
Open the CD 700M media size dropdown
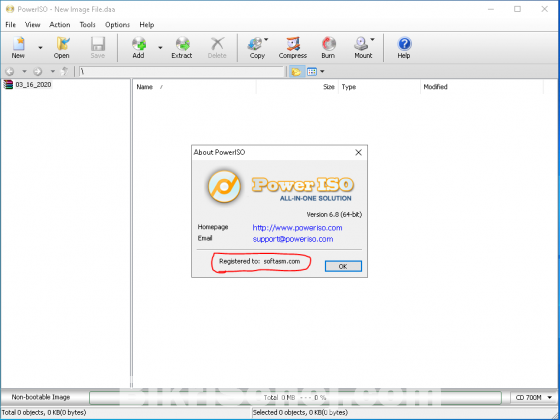534,397
